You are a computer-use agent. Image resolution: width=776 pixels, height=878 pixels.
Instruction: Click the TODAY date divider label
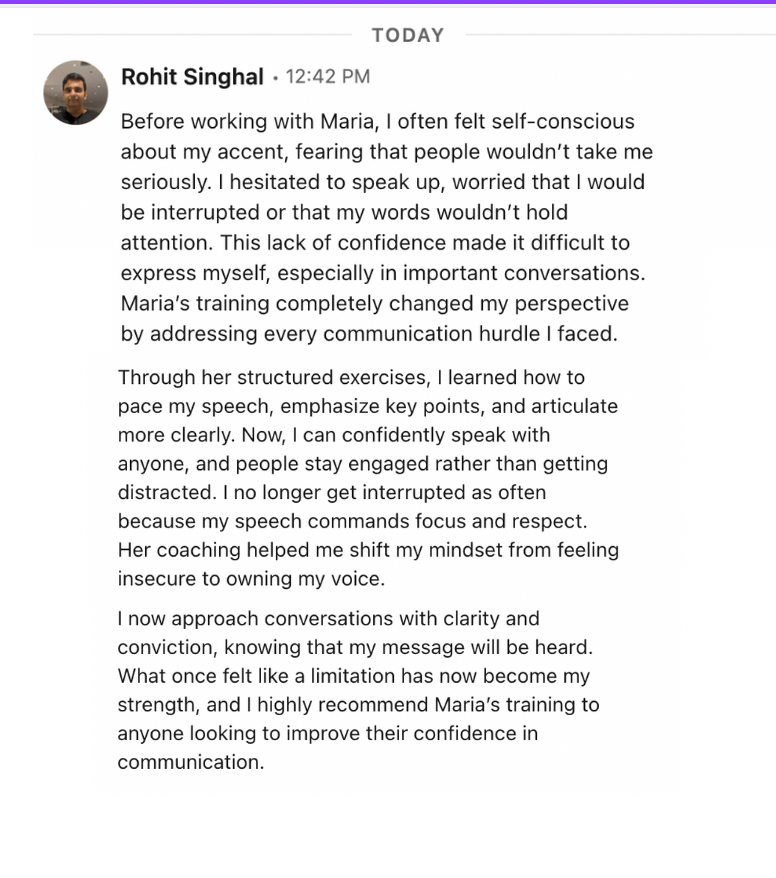click(x=408, y=35)
